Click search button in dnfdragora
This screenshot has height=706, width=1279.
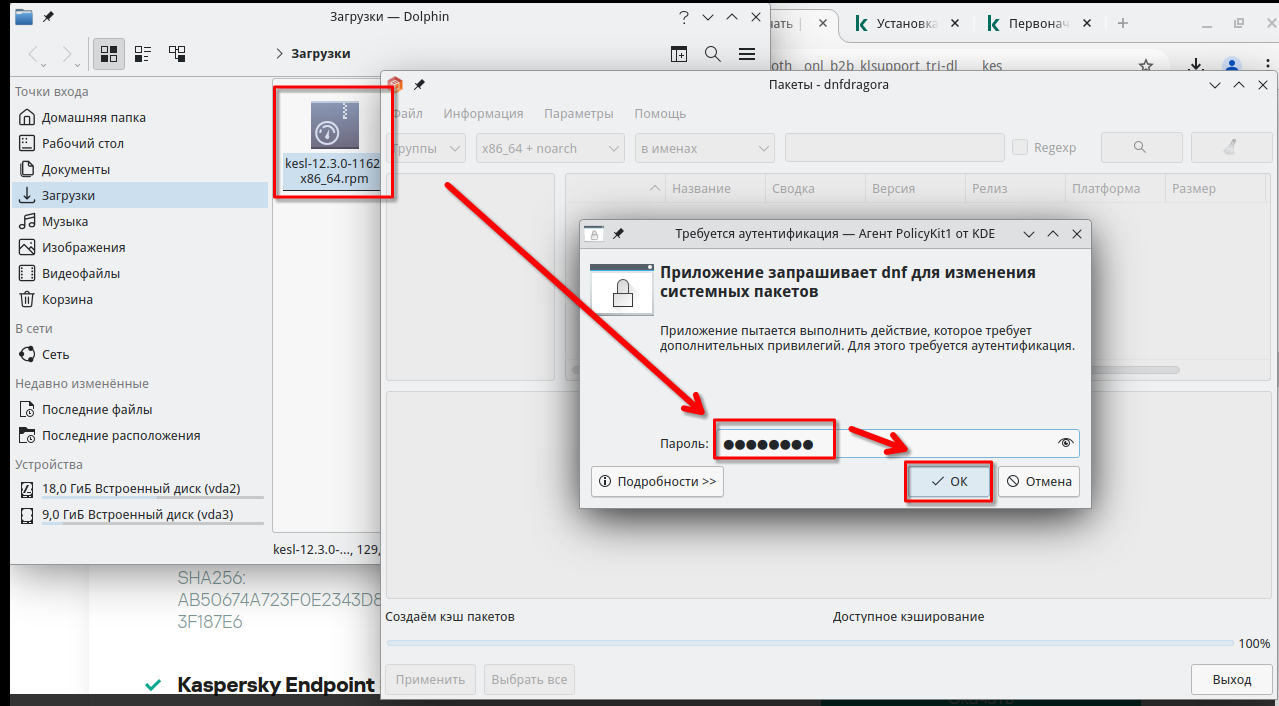tap(1140, 148)
